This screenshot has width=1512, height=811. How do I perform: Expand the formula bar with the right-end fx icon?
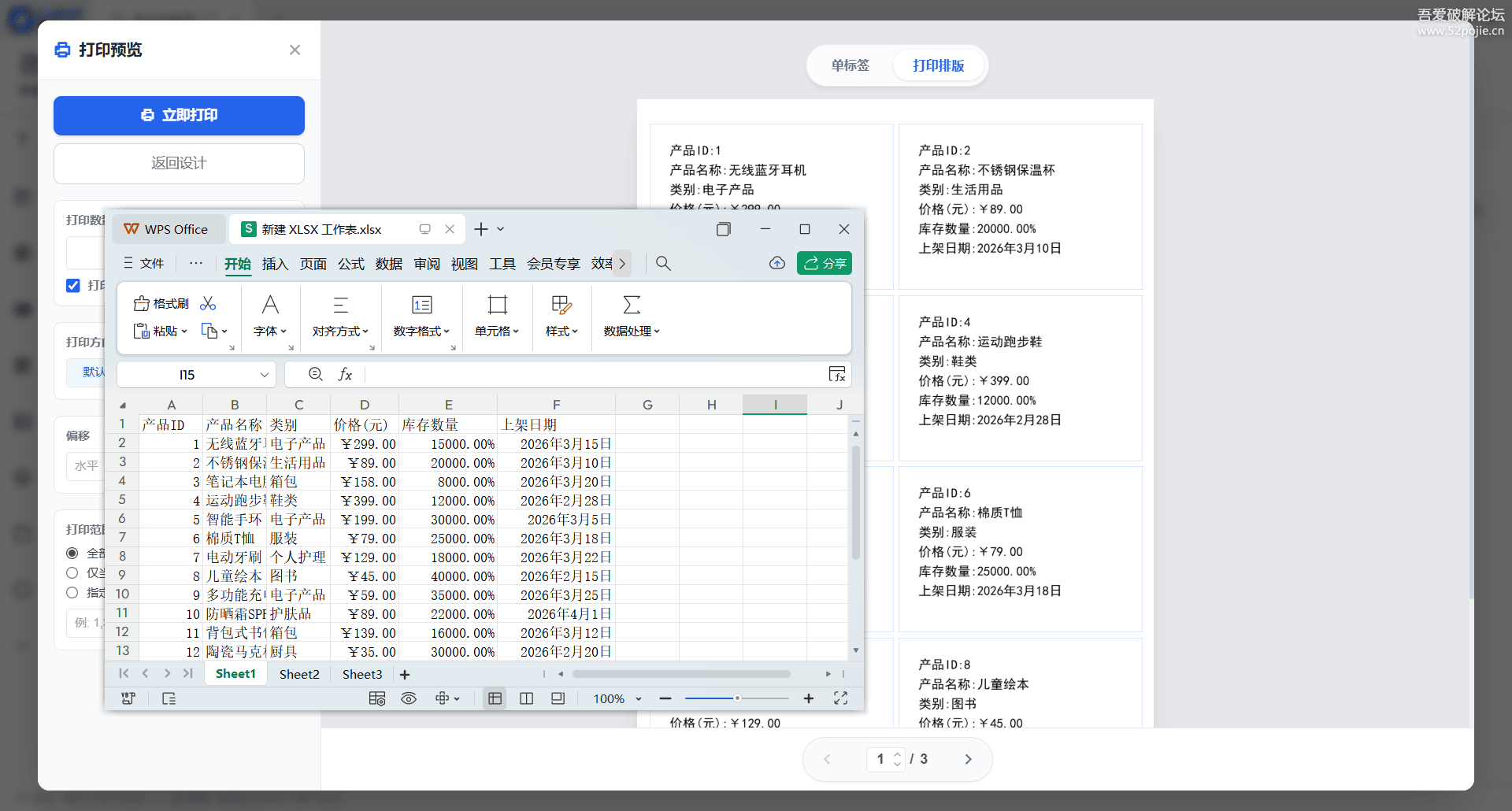pyautogui.click(x=837, y=375)
